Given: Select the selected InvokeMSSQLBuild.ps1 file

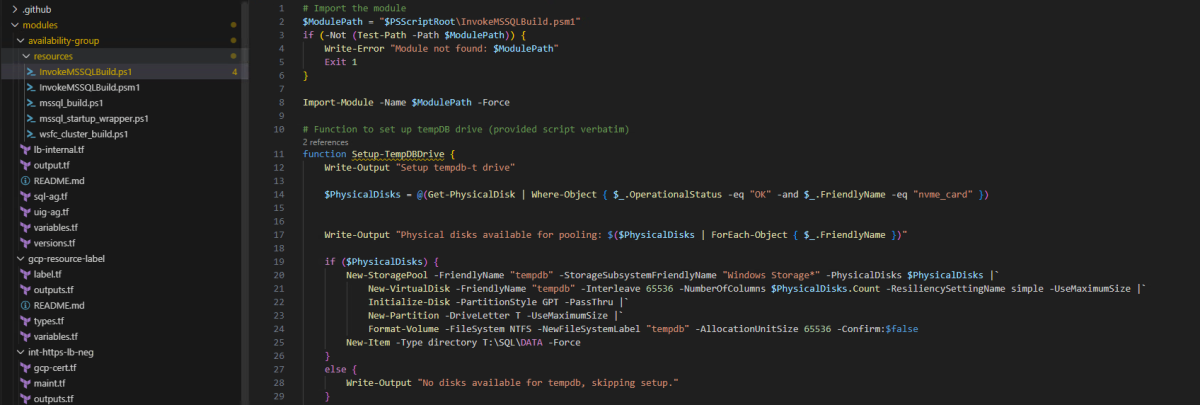Looking at the screenshot, I should (85, 72).
